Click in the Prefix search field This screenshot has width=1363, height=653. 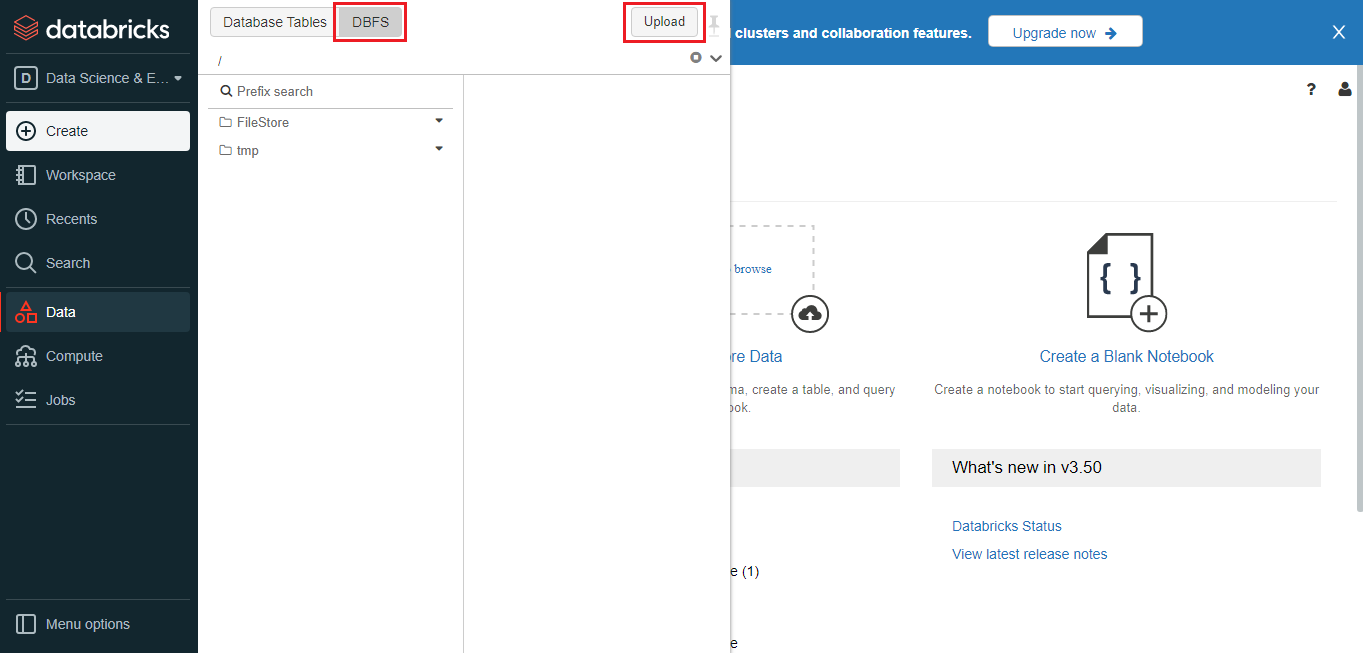pyautogui.click(x=335, y=91)
